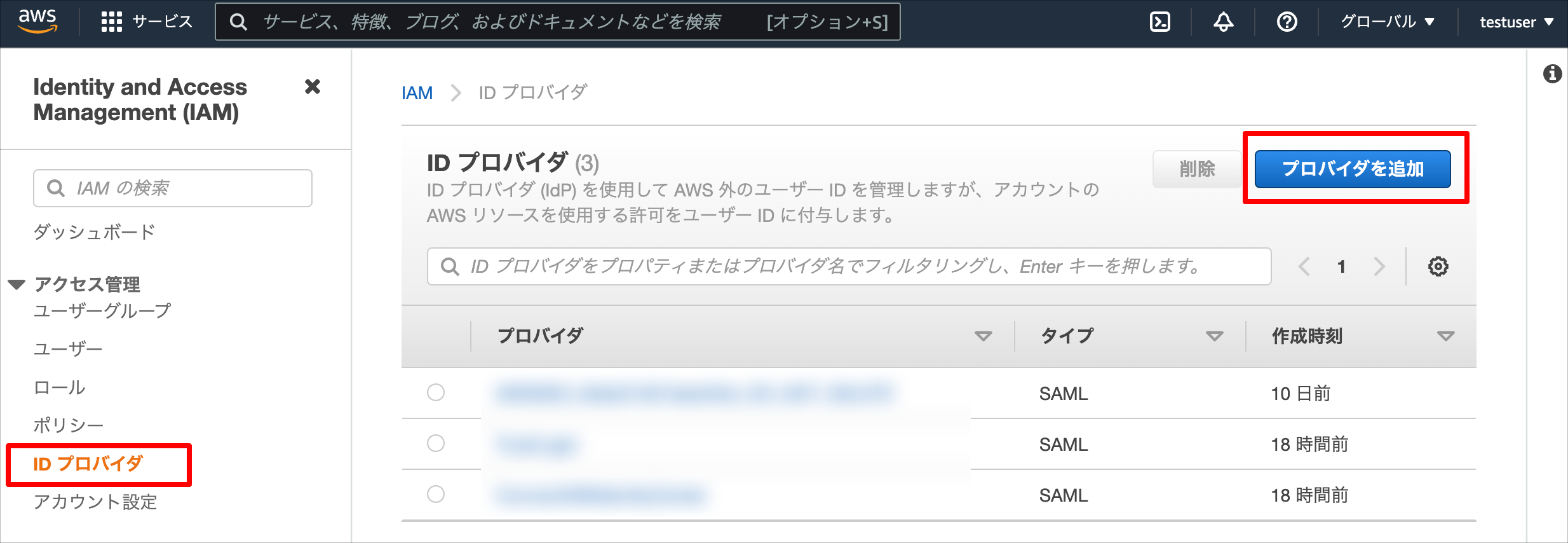
Task: Sort by the タイプ column arrow
Action: click(1214, 336)
